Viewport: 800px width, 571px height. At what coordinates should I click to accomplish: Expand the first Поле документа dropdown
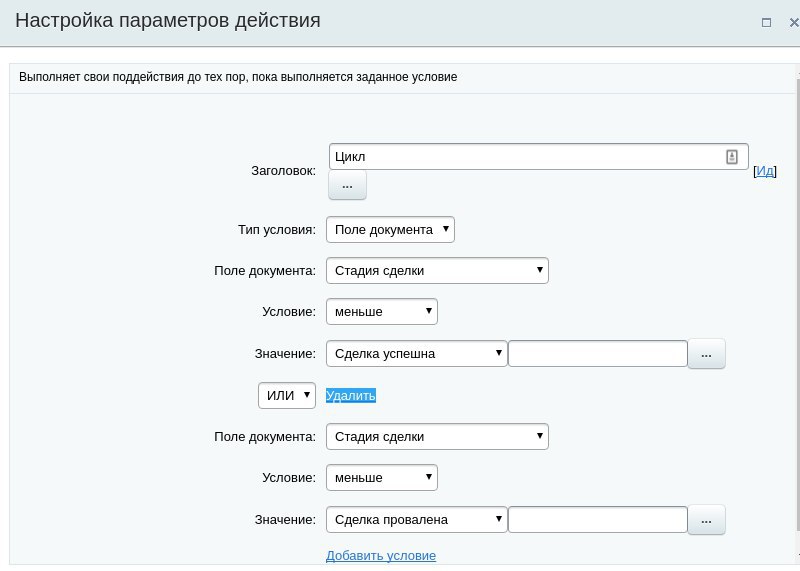tap(437, 270)
